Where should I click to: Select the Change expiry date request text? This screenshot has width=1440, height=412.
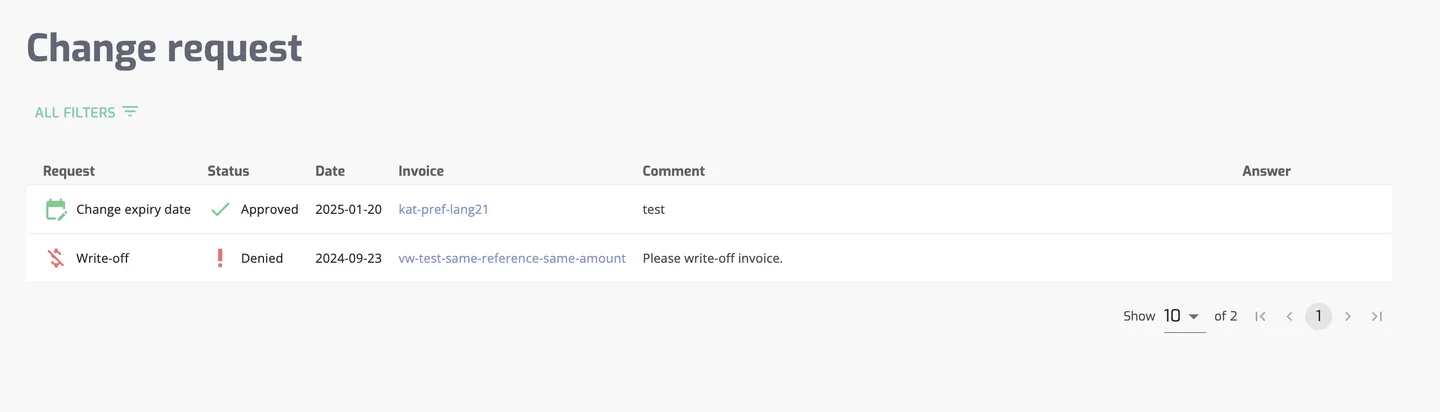(133, 210)
